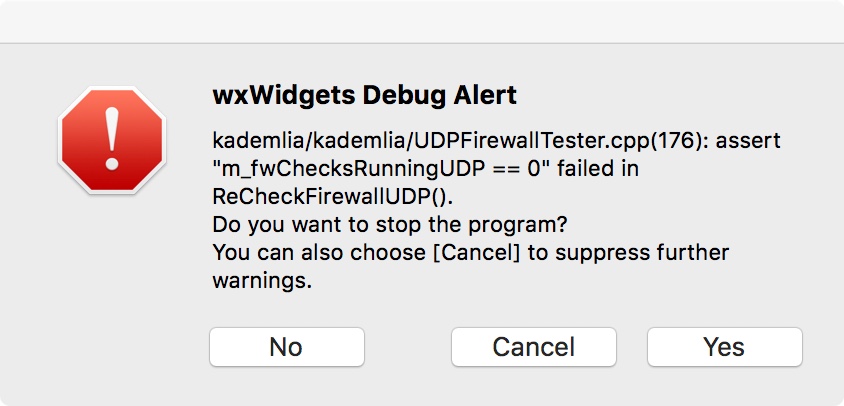Click the word "assert" ending the first line
This screenshot has width=844, height=406.
pos(748,141)
